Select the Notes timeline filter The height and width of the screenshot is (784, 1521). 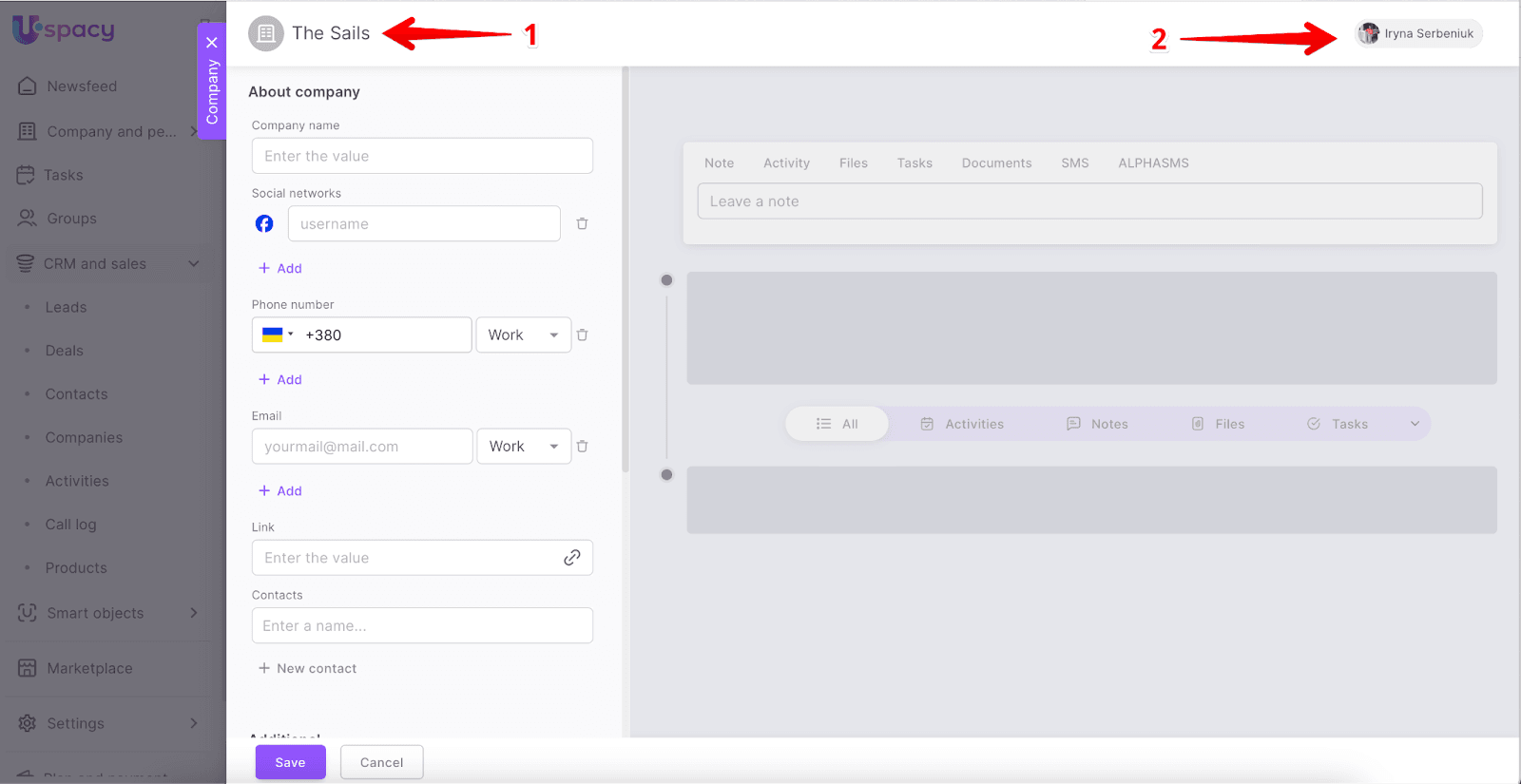1097,424
